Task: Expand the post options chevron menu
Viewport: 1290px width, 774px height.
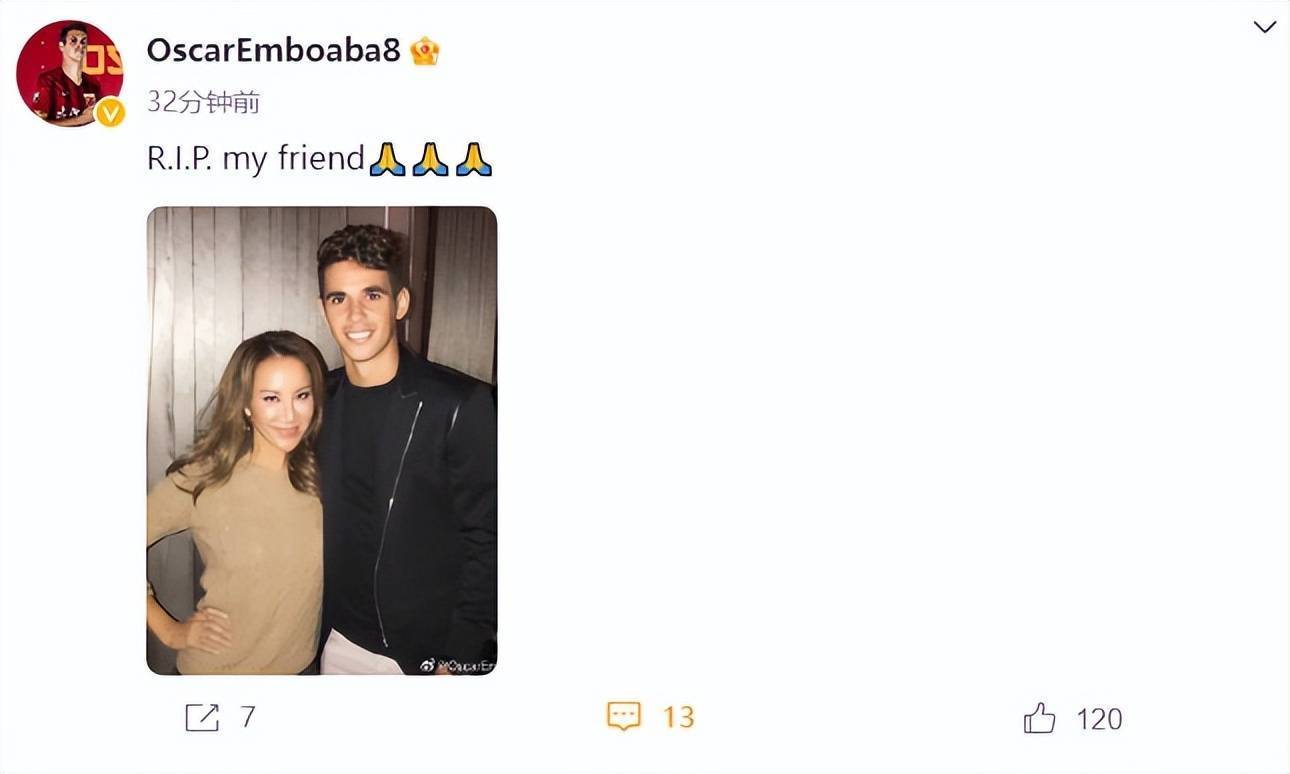Action: coord(1265,27)
